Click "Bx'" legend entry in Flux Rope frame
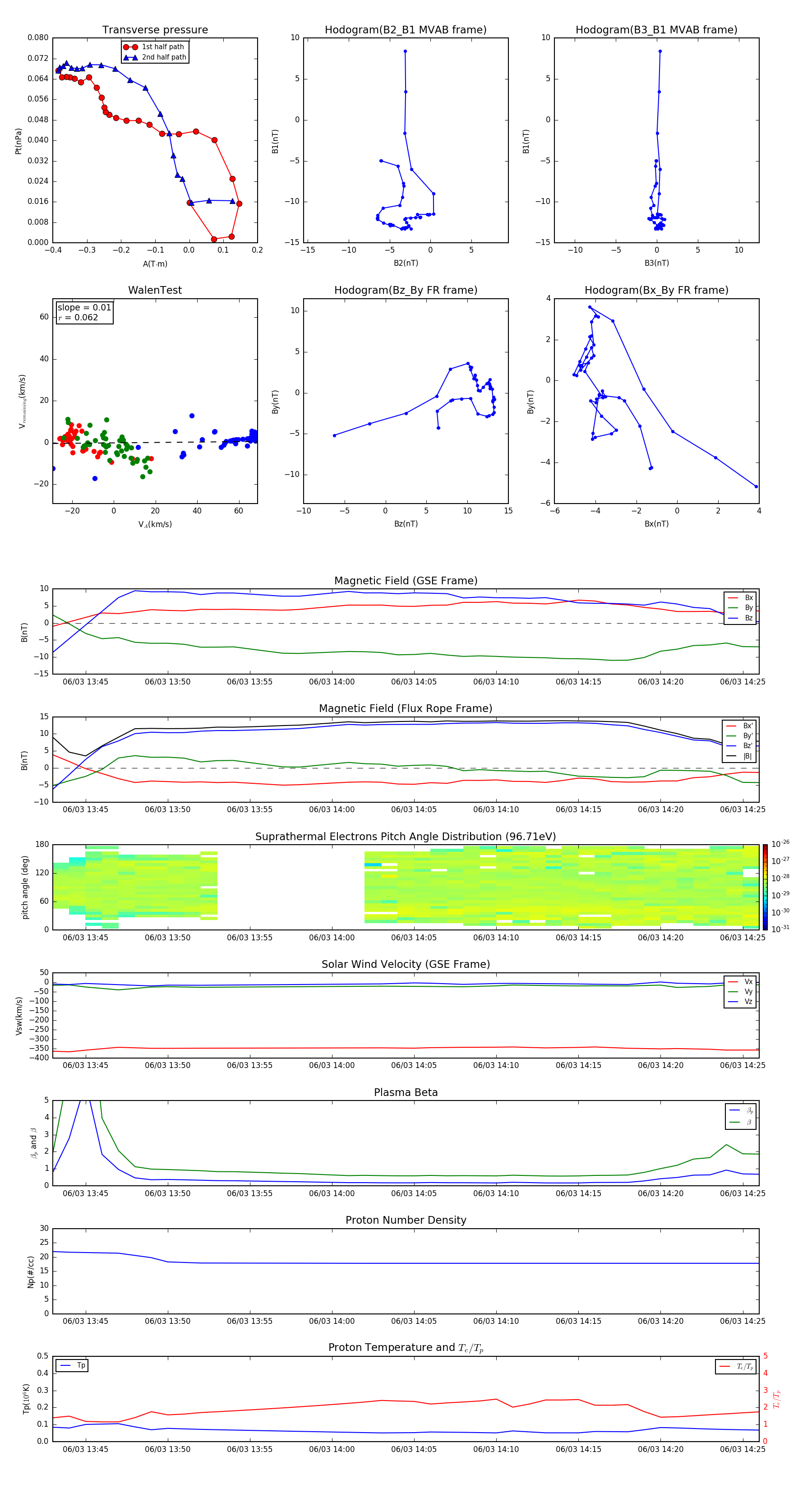The width and height of the screenshot is (812, 1489). coord(740,726)
